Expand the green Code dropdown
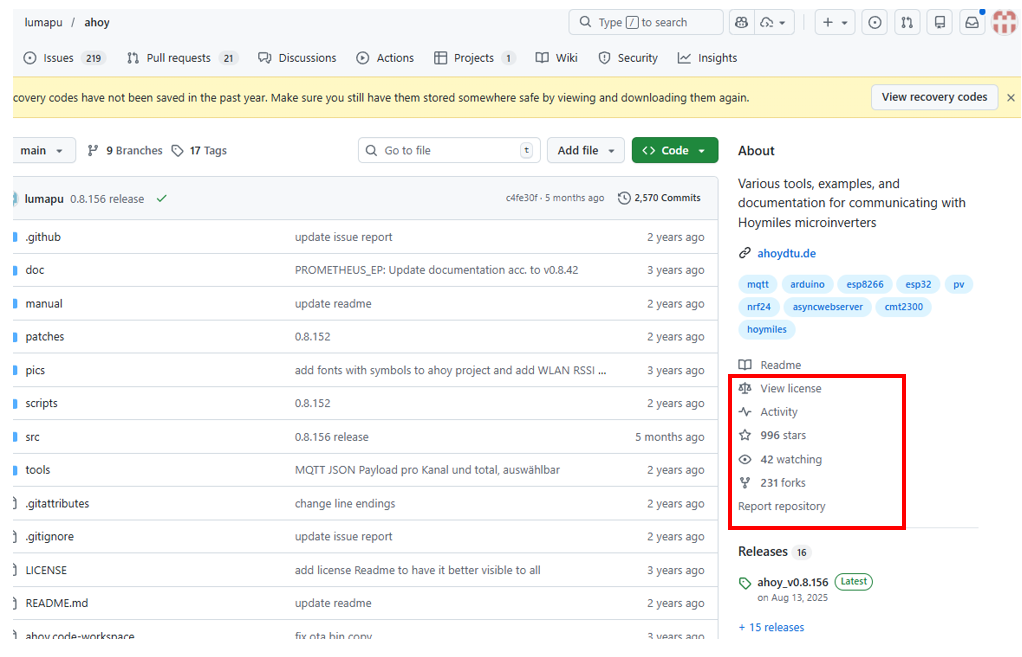This screenshot has height=657, width=1022. 675,150
